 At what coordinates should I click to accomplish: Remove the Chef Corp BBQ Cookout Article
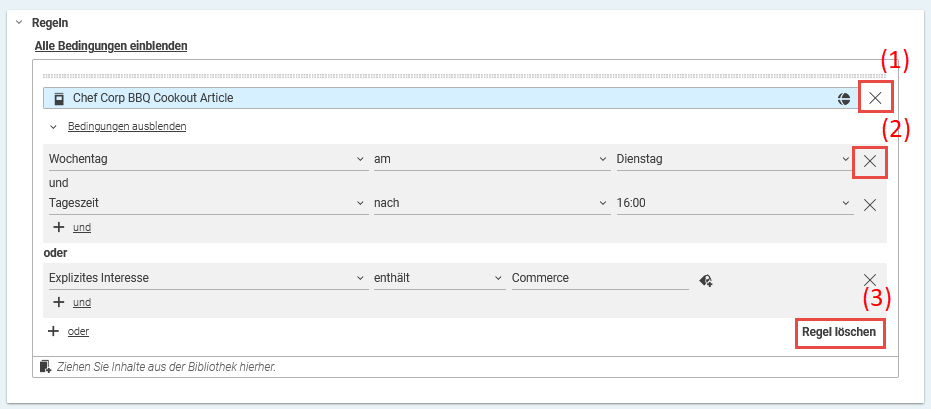(x=875, y=98)
